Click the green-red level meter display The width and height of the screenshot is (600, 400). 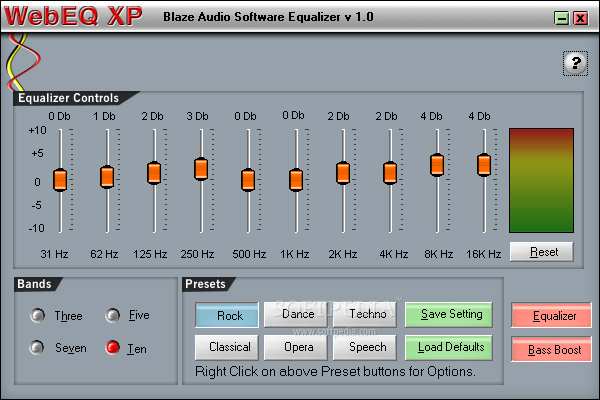tap(541, 180)
